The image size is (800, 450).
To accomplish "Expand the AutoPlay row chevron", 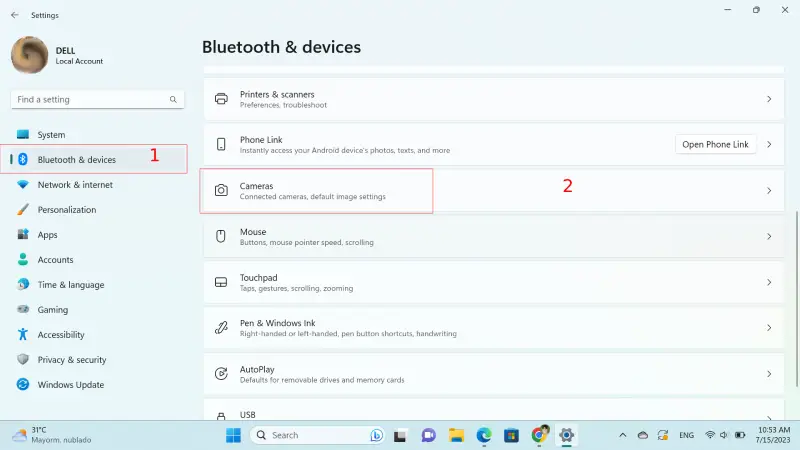I will click(769, 373).
